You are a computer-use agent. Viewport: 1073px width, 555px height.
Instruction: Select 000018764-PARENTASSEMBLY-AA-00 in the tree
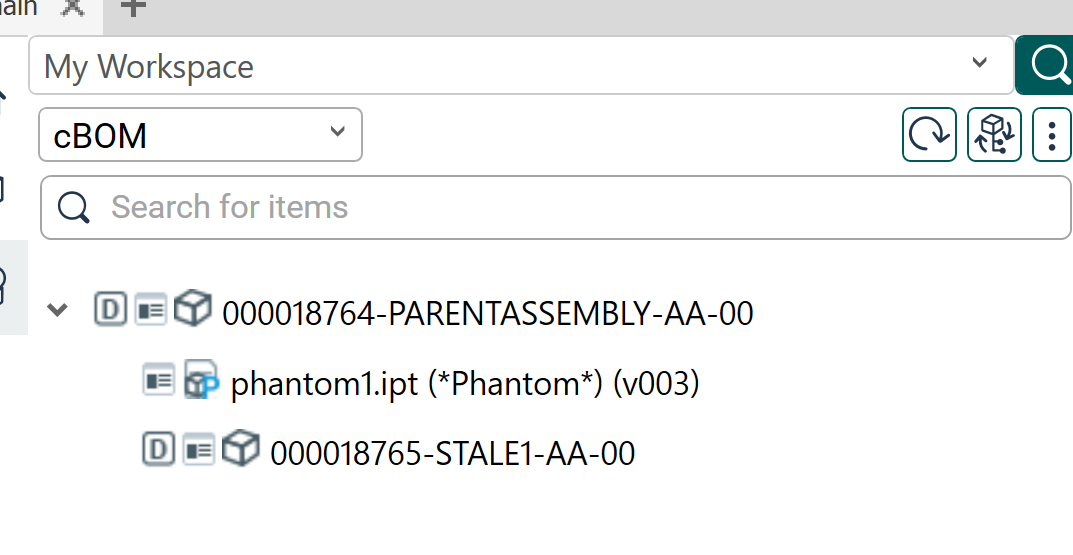487,314
